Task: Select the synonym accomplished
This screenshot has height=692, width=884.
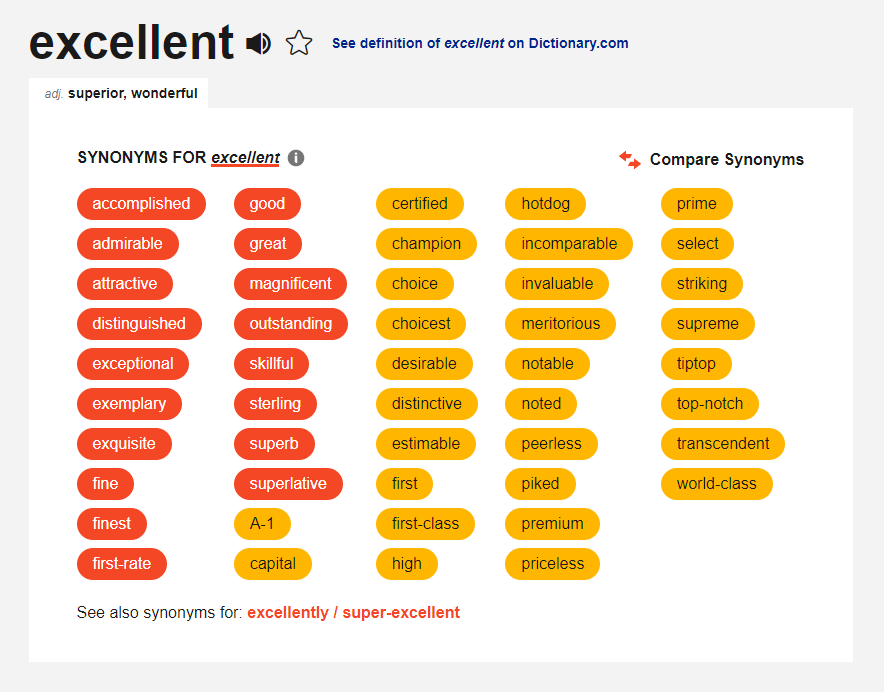Action: pyautogui.click(x=142, y=204)
